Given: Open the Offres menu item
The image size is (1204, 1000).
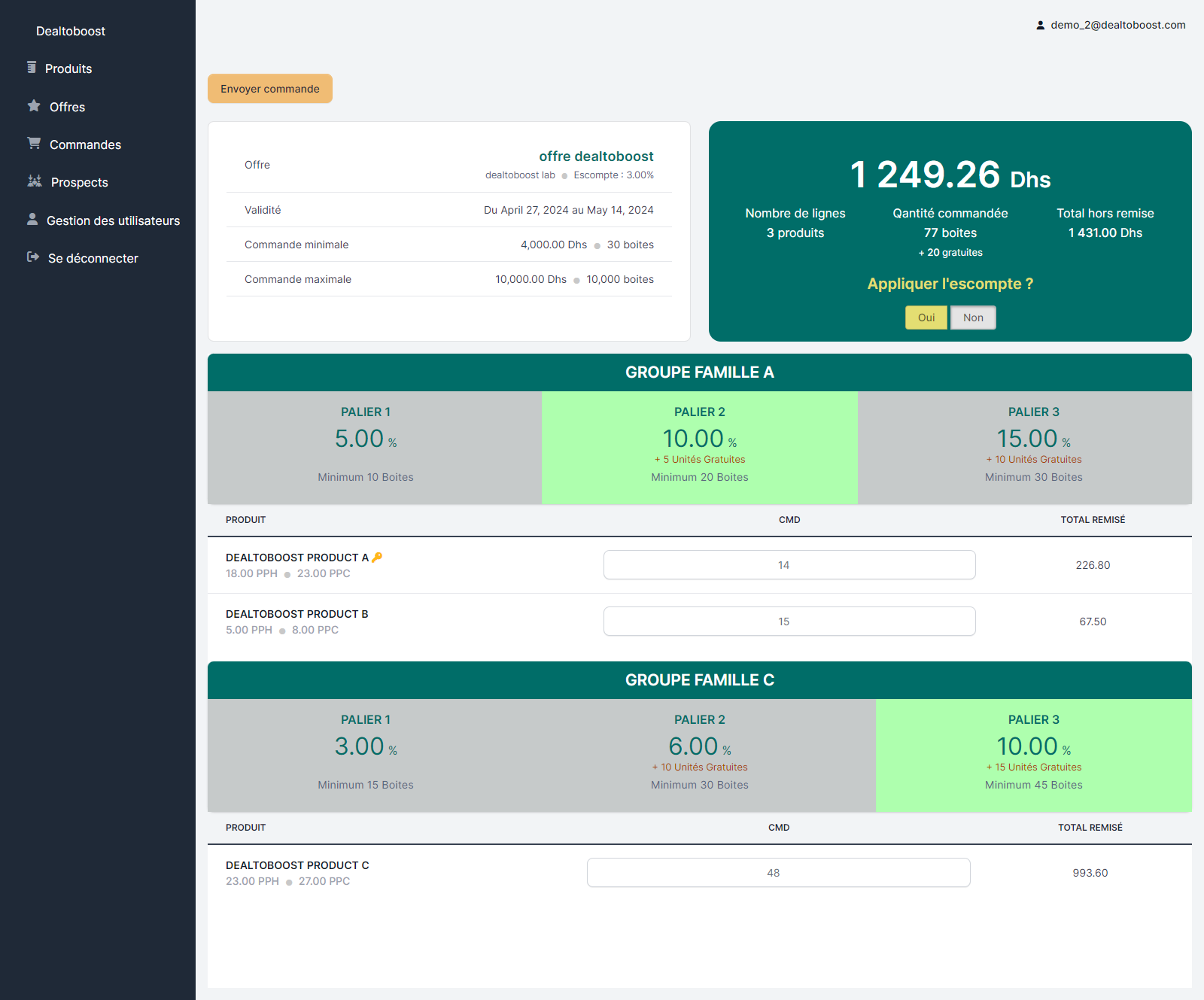Looking at the screenshot, I should [67, 107].
